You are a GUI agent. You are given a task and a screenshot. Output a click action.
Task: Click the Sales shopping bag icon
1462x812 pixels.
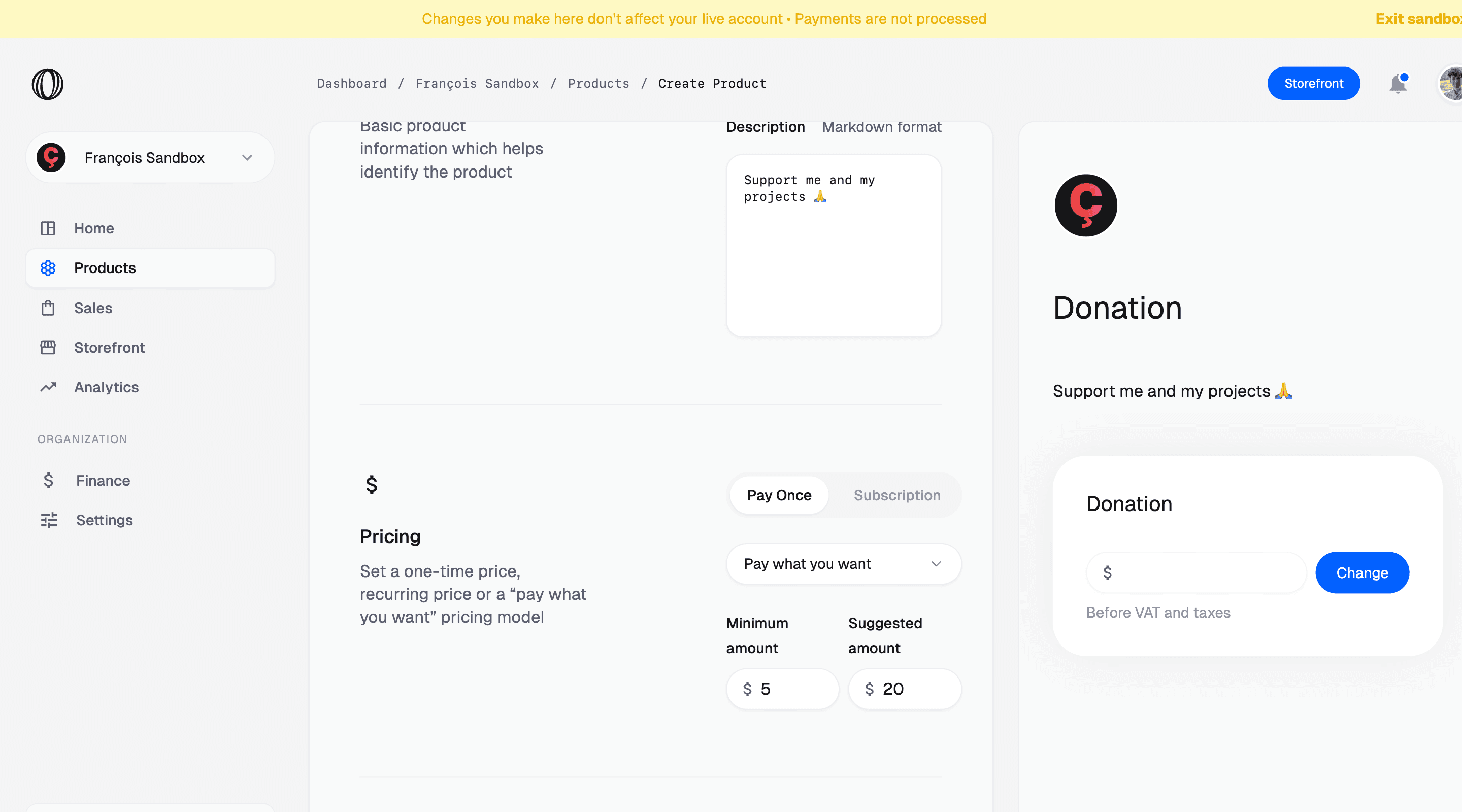pos(48,308)
